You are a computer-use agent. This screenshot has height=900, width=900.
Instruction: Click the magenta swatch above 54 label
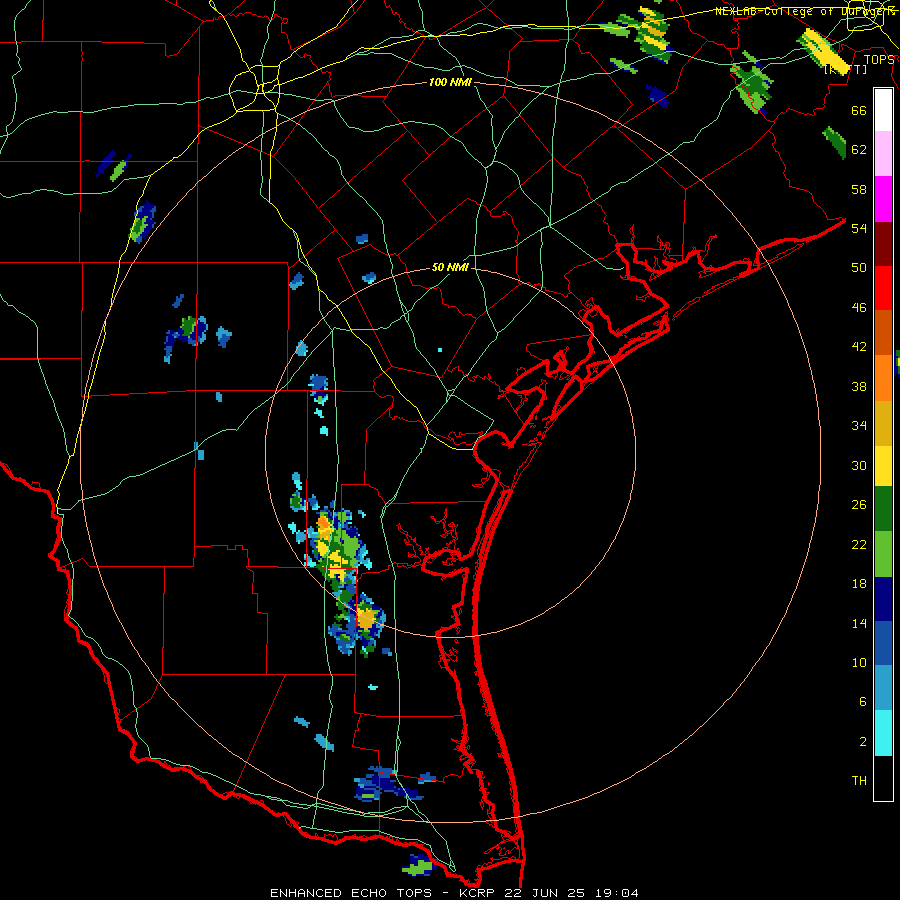click(883, 199)
